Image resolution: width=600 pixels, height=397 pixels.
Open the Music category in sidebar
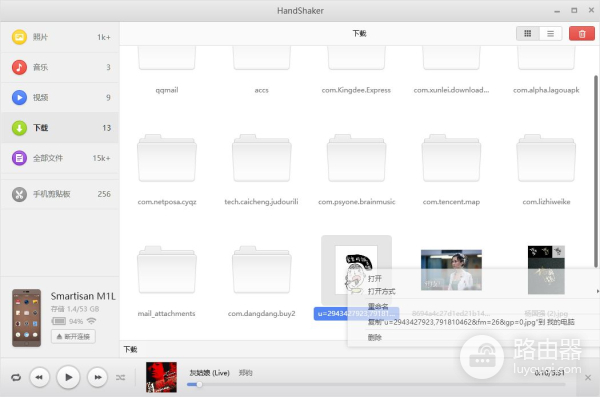click(60, 67)
